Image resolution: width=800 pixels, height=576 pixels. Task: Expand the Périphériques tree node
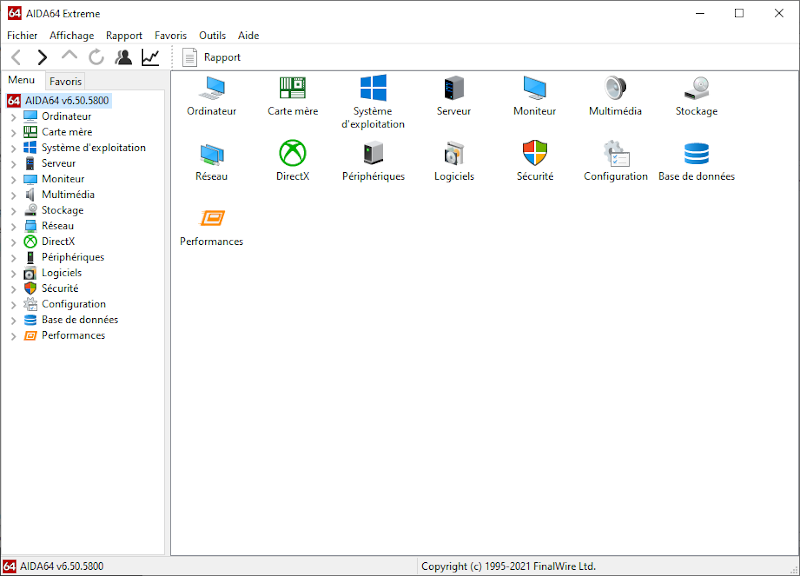point(13,258)
